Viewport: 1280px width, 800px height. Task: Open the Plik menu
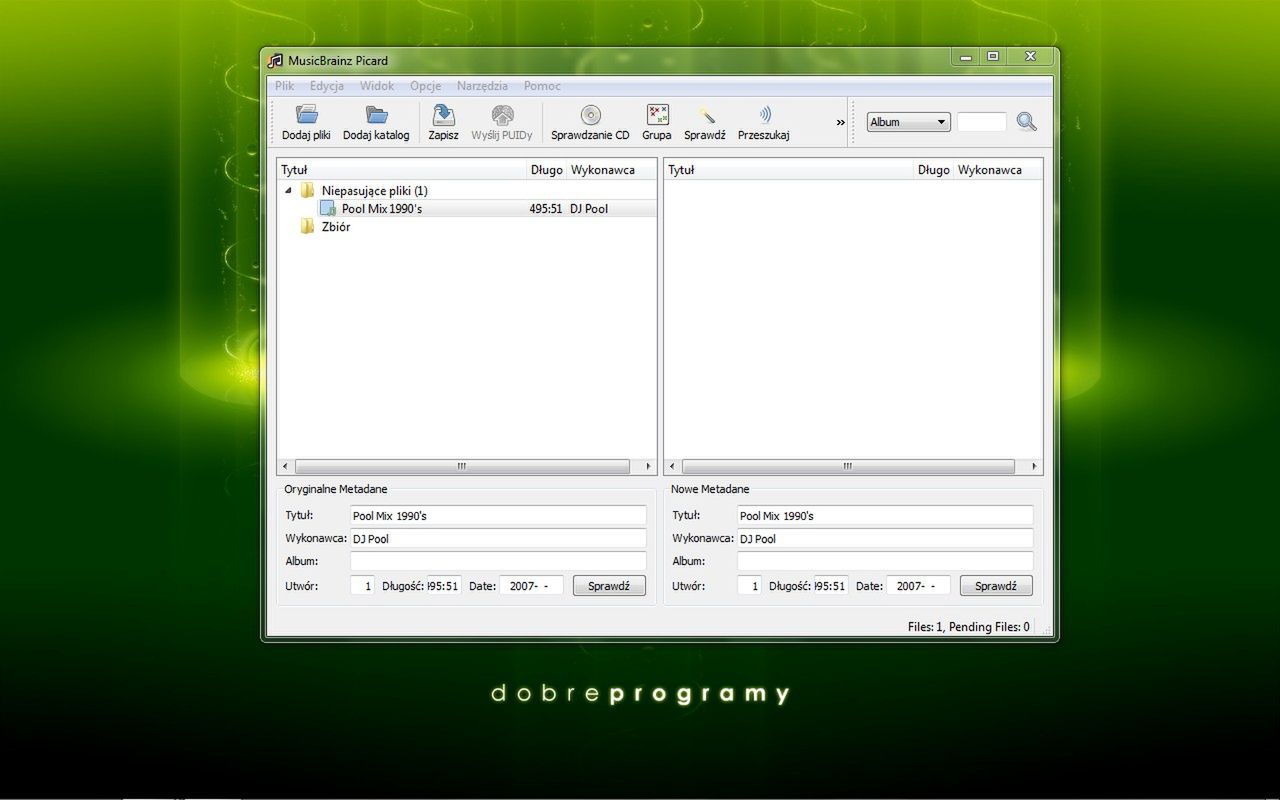[285, 86]
